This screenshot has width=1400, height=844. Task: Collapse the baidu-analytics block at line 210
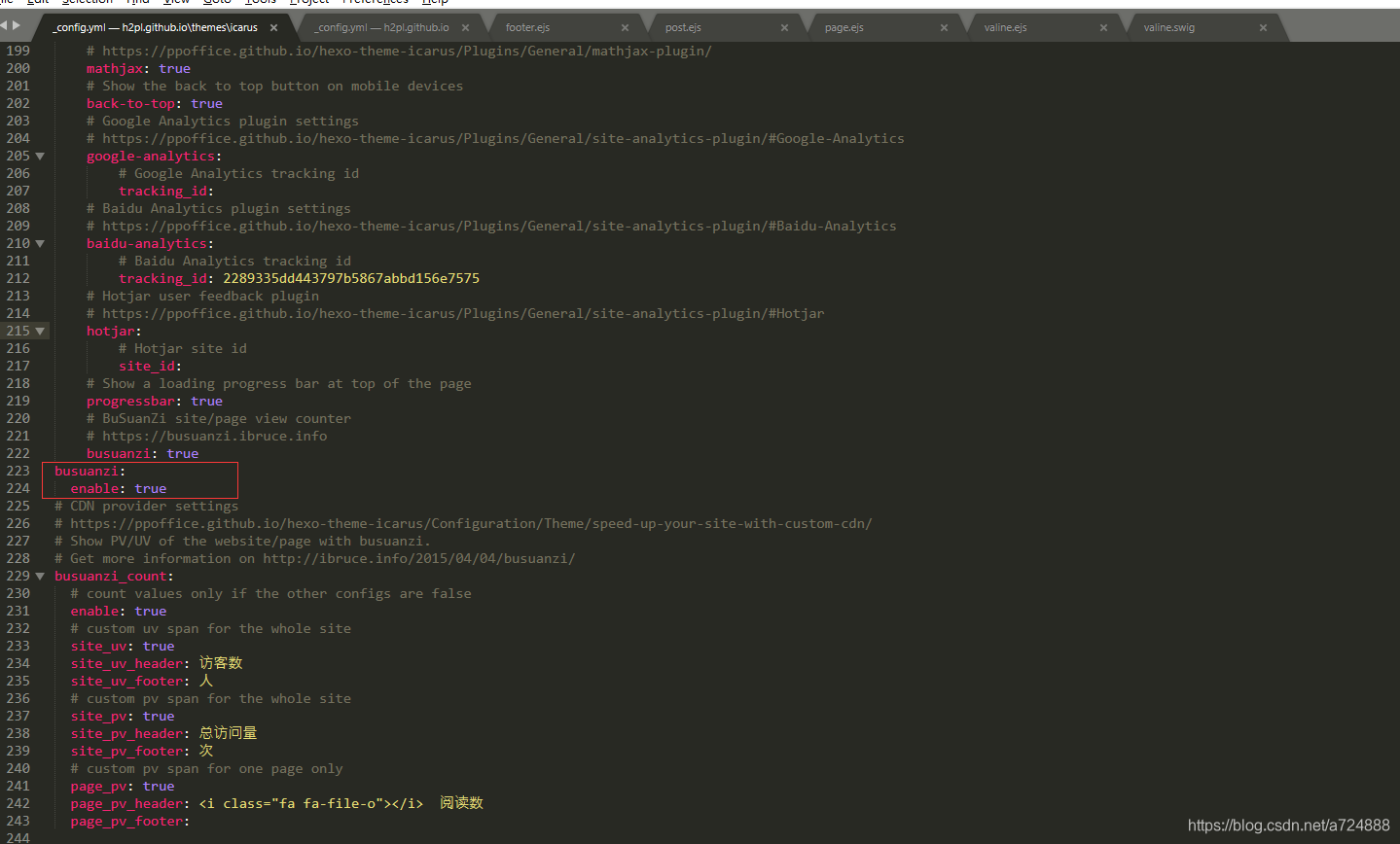click(40, 243)
